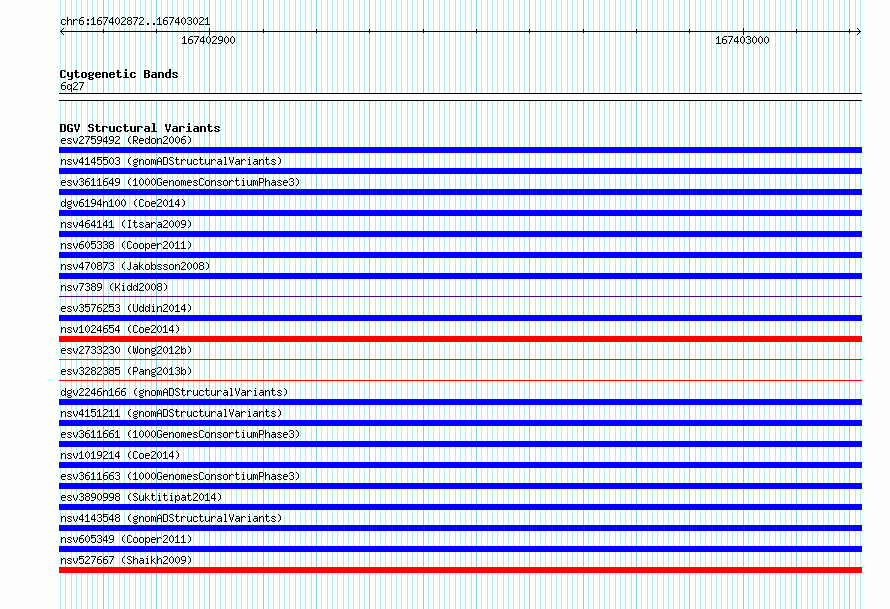Click the esv3576253 (Uddin2014) label

coord(126,308)
